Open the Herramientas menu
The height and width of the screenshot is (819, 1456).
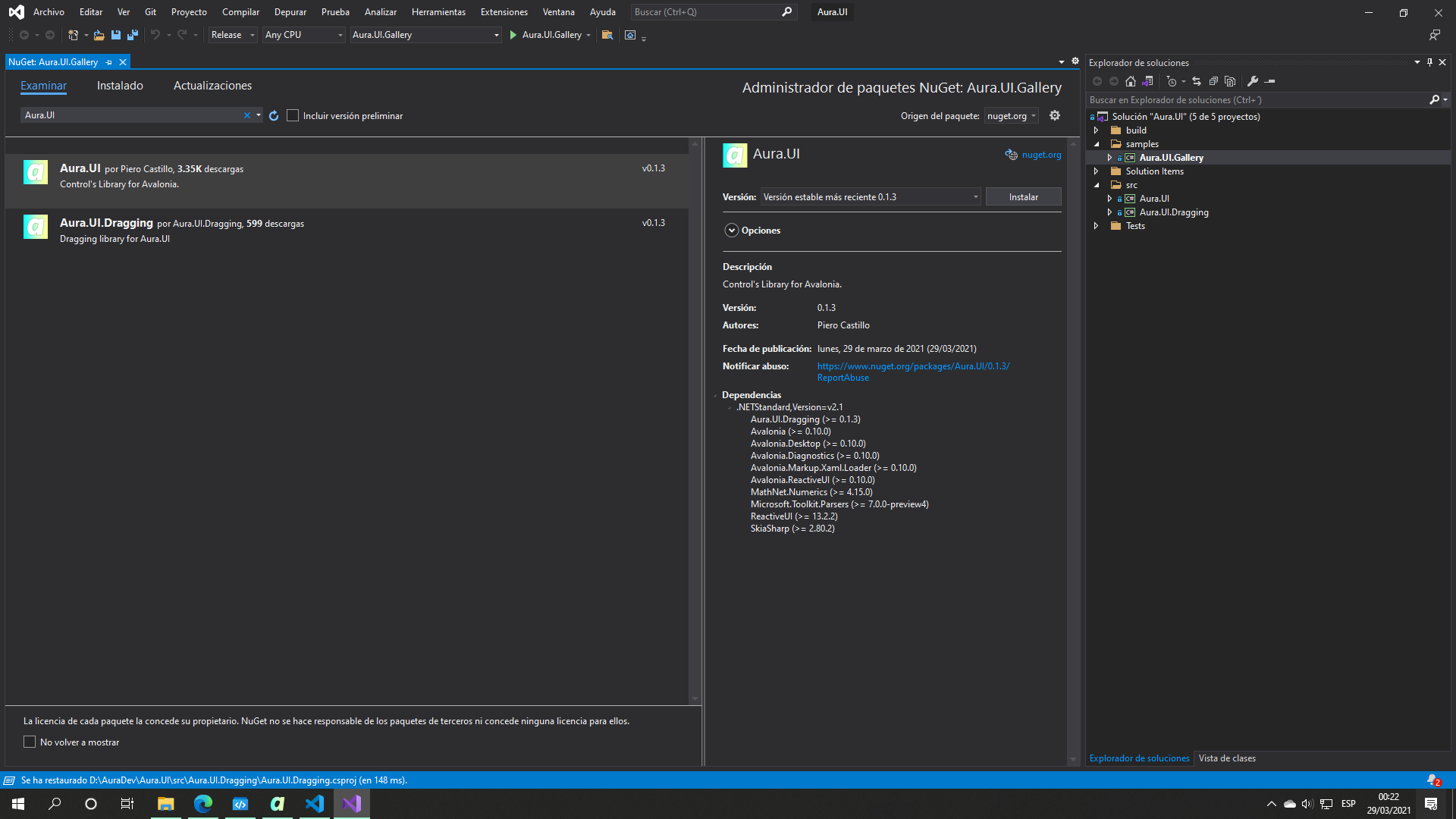click(x=438, y=12)
